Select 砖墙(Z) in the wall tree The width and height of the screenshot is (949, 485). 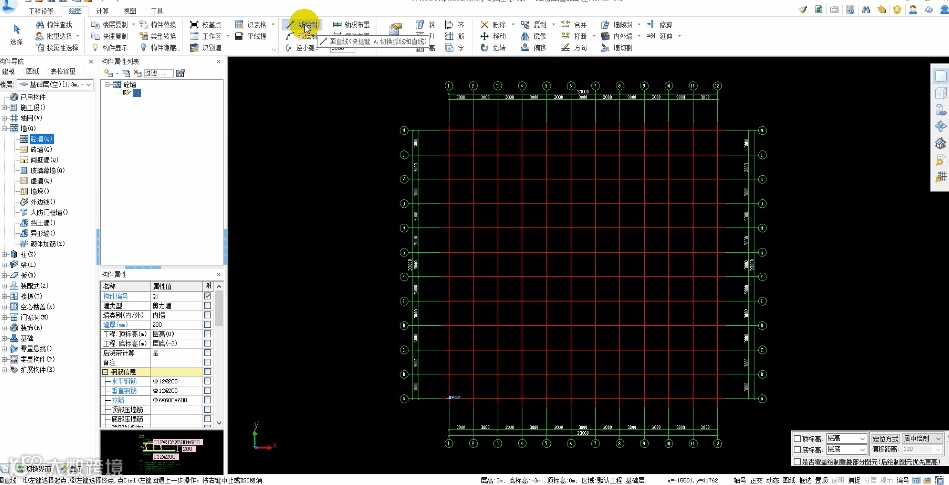(41, 150)
